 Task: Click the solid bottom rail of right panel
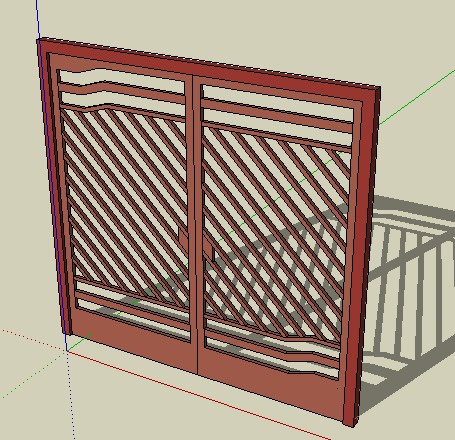pos(270,380)
